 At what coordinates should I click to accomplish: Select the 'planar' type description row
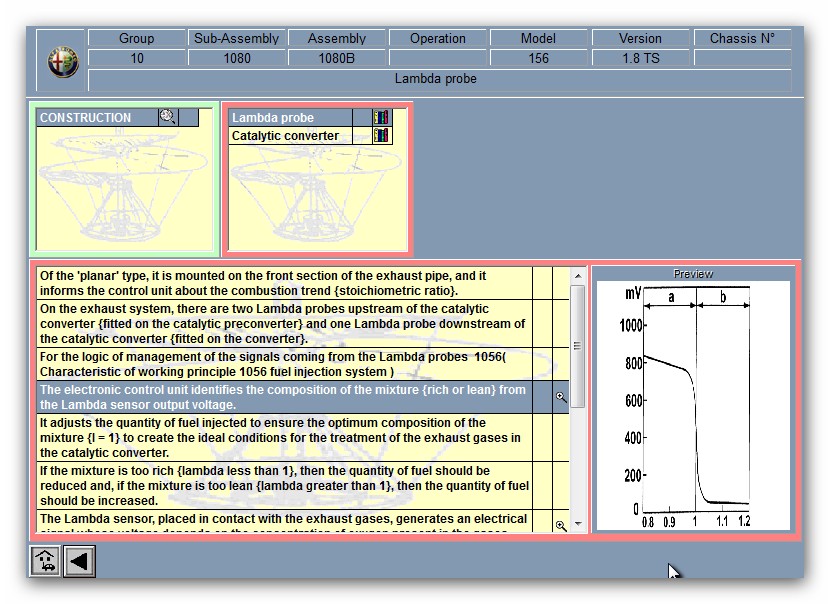[x=283, y=283]
